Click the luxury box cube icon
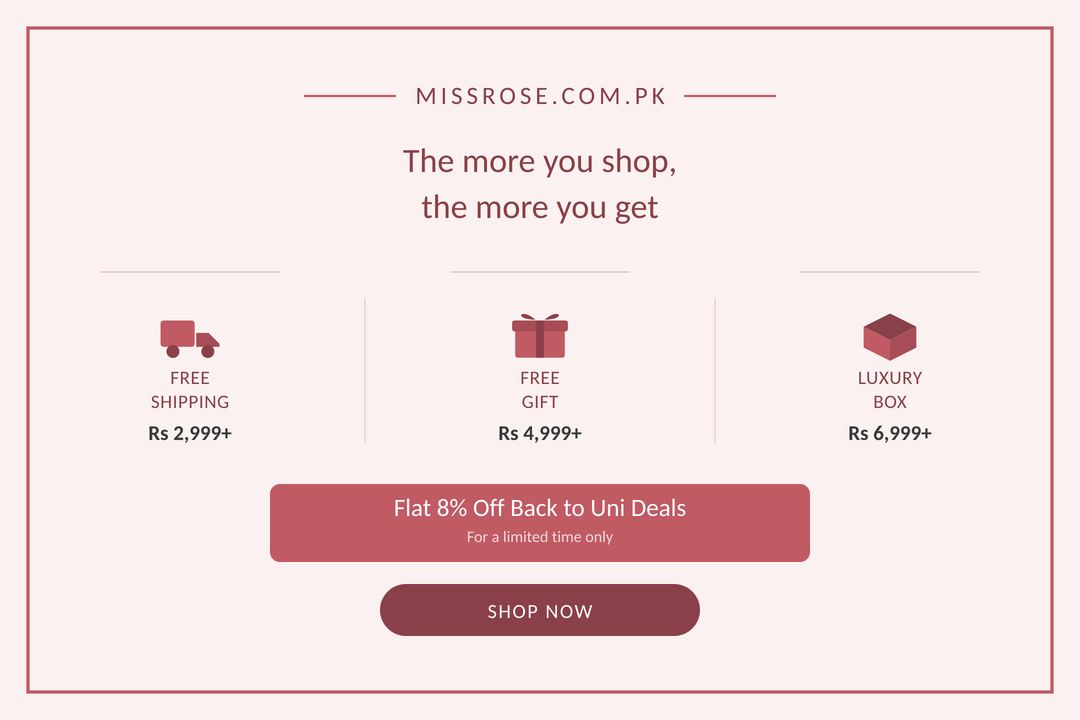Viewport: 1080px width, 720px height. coord(890,337)
